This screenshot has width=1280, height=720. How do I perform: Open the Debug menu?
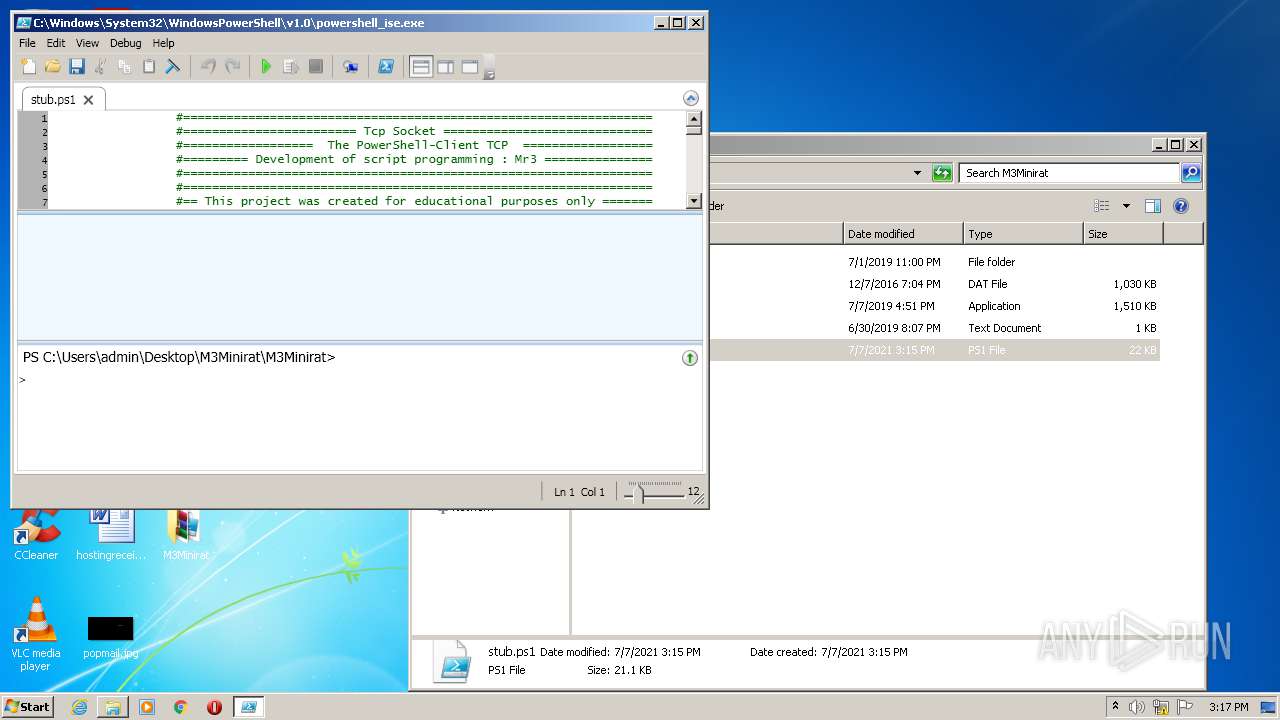126,43
